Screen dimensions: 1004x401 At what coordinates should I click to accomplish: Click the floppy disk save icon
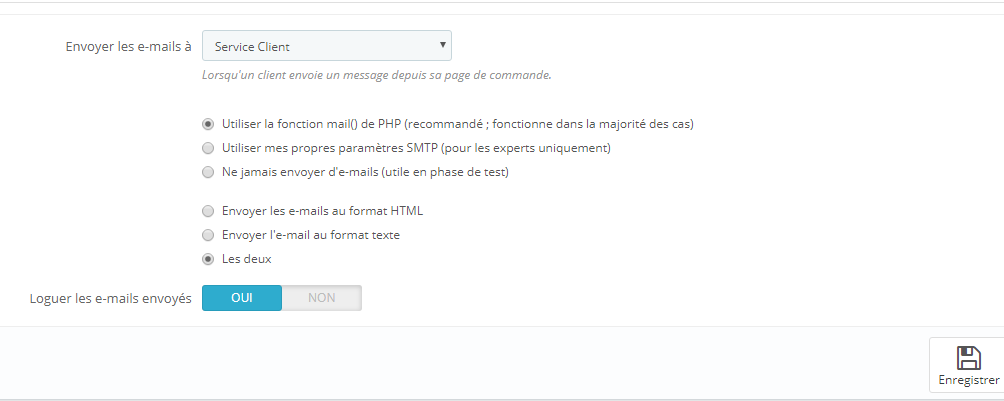tap(968, 358)
